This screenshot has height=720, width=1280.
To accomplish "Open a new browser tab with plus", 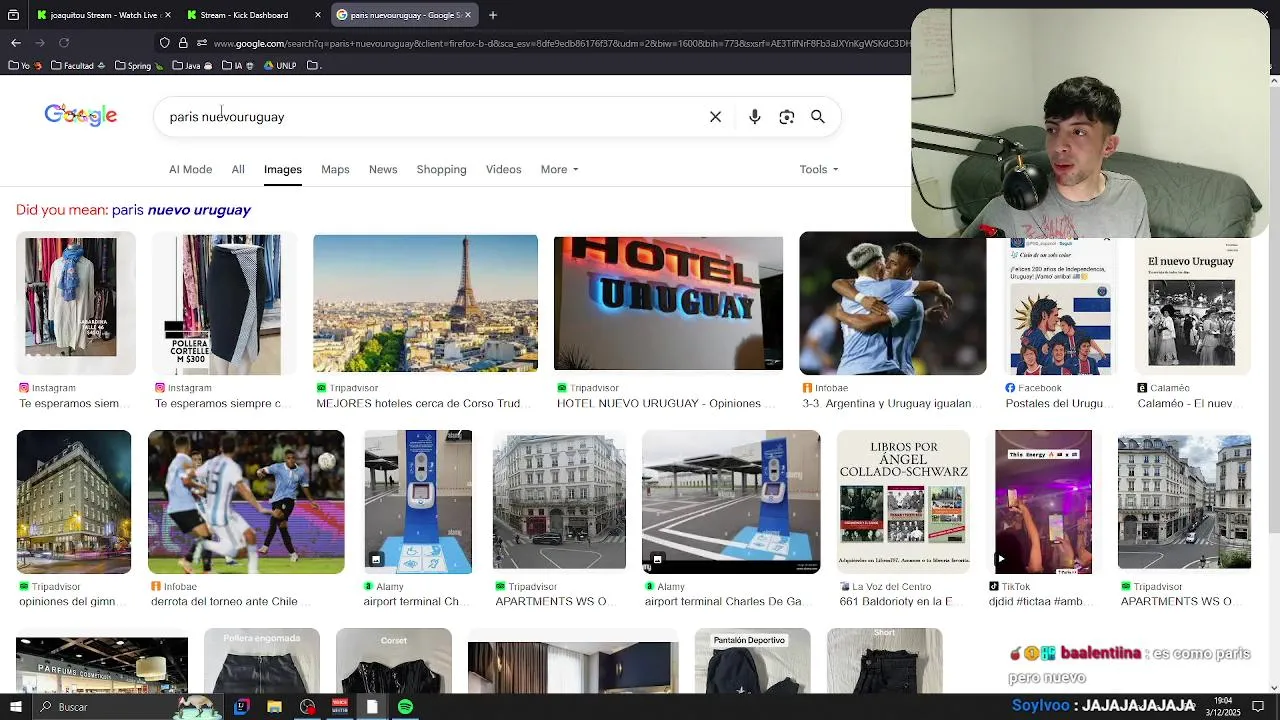I will (493, 15).
